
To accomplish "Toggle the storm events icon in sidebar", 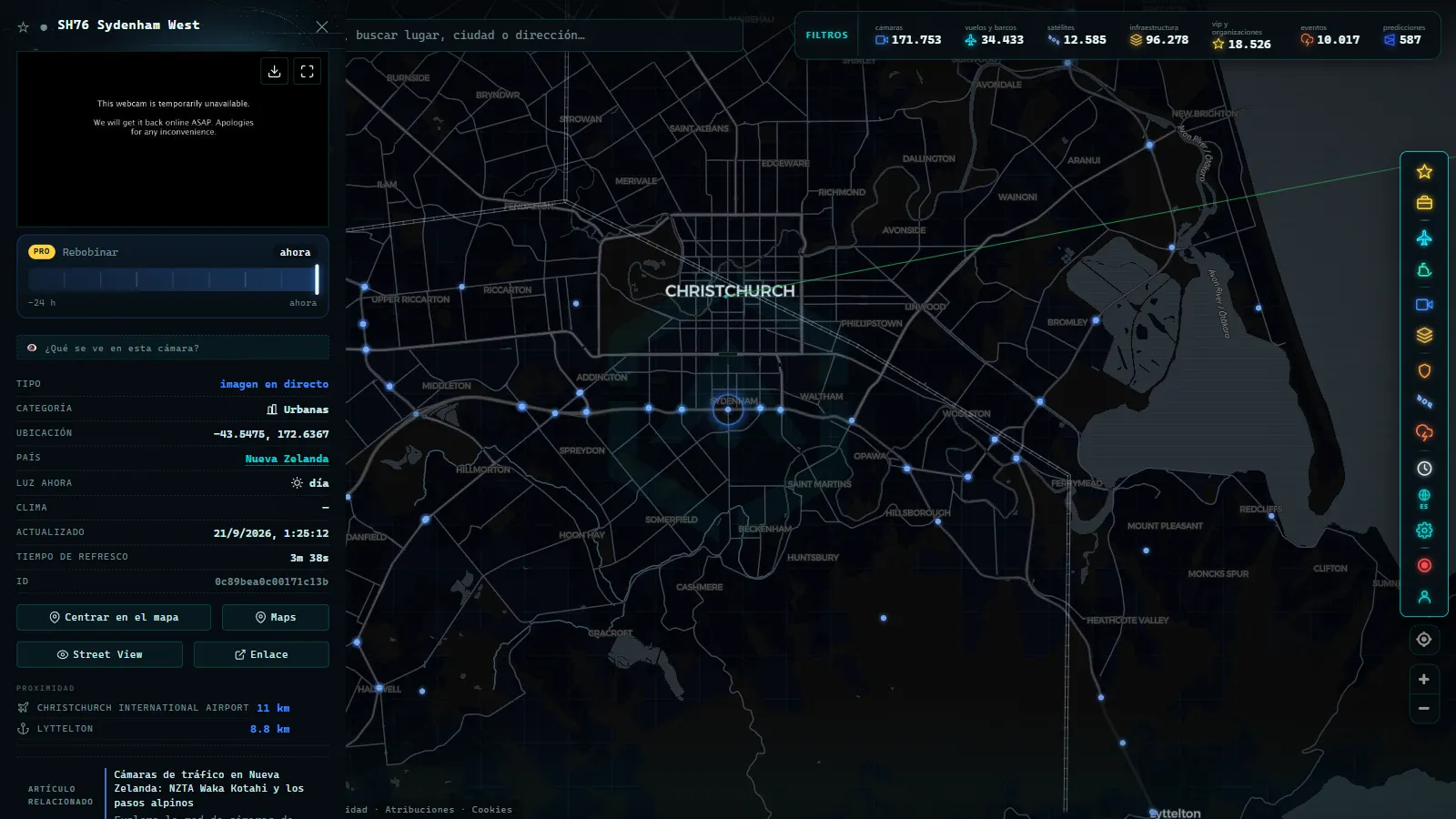I will 1424,433.
